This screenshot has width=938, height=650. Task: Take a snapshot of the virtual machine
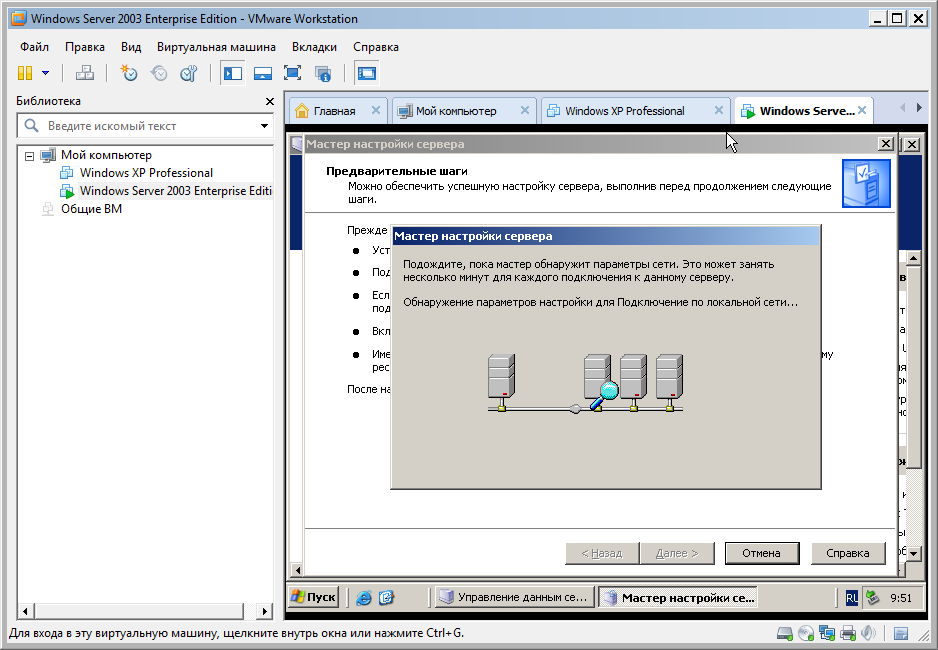pyautogui.click(x=129, y=74)
